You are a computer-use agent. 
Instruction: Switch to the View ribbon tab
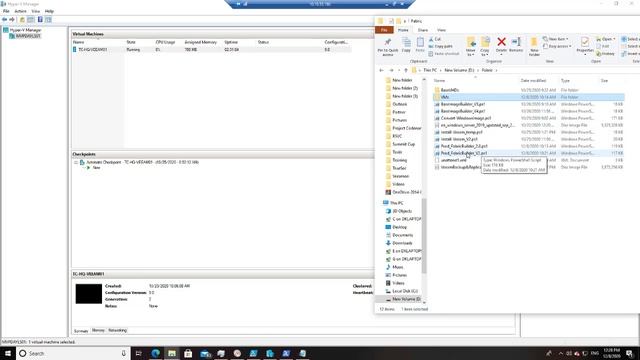(441, 30)
